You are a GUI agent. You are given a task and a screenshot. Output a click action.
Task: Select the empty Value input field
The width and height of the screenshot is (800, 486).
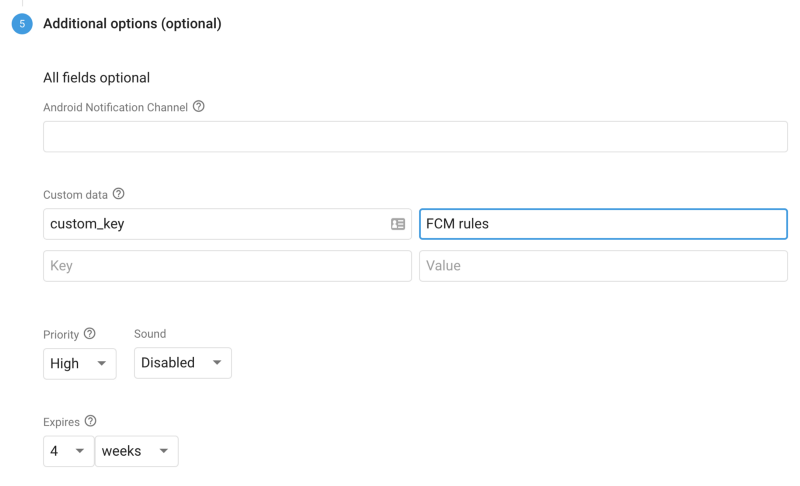603,266
